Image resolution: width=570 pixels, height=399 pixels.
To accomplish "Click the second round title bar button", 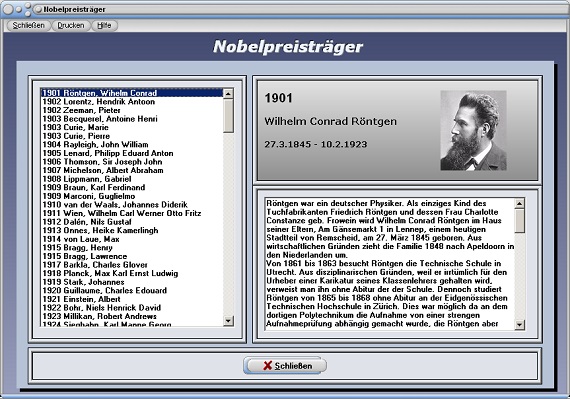I will tap(19, 9).
